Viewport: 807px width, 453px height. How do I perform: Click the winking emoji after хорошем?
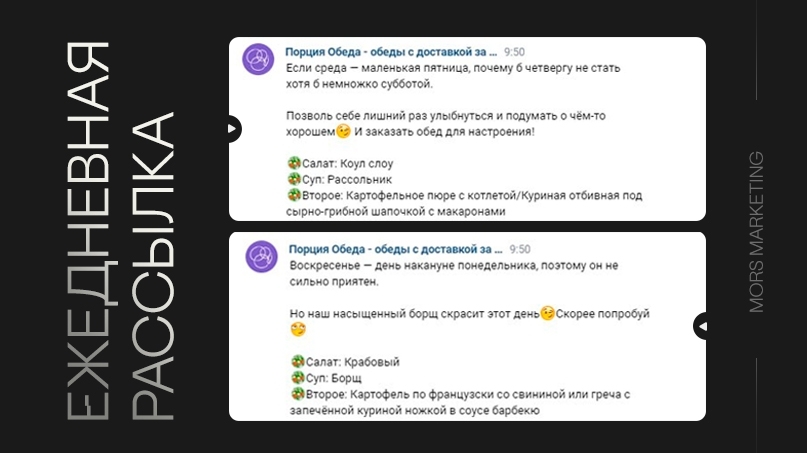(343, 131)
